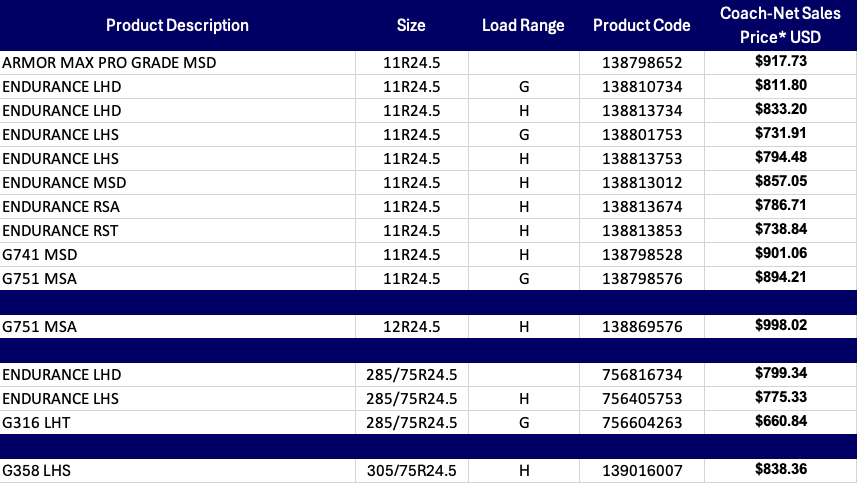Select the 305/75R24.5 size cell
857x483 pixels.
tap(410, 470)
